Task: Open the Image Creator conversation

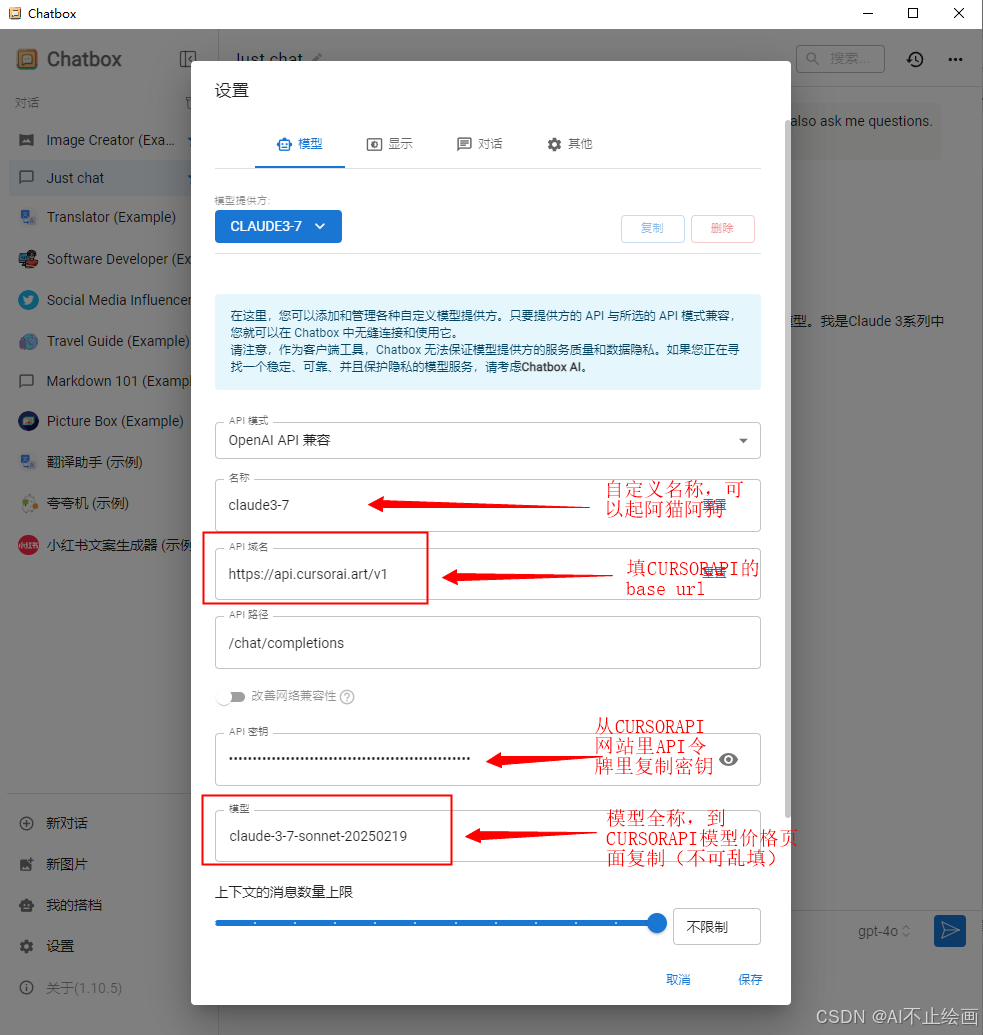Action: point(100,140)
